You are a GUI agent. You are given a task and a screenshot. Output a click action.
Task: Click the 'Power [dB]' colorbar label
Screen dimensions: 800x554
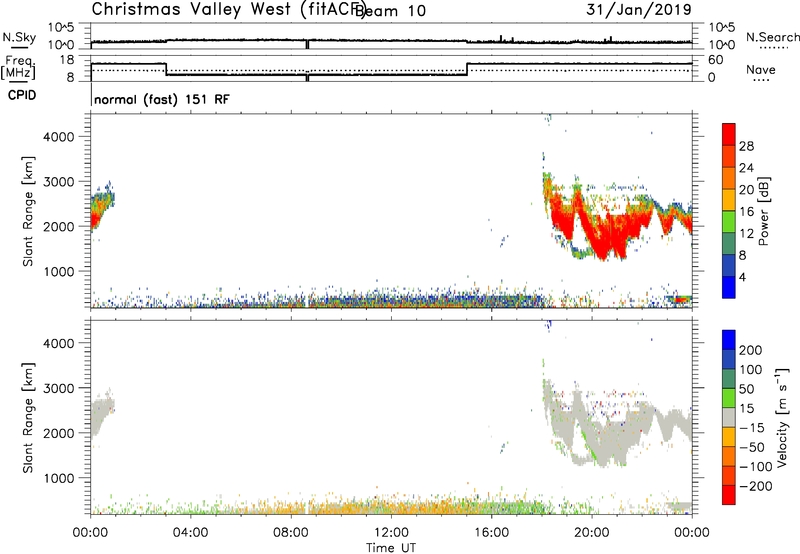pyautogui.click(x=763, y=211)
